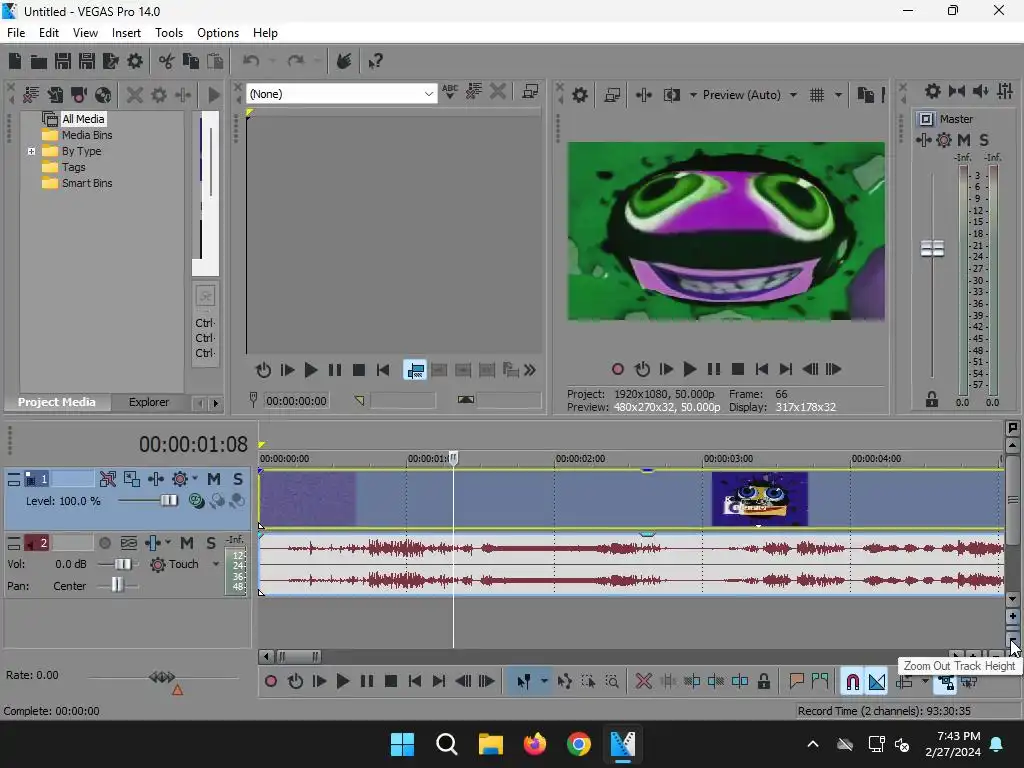Mute video track 1
The image size is (1024, 768).
[214, 479]
